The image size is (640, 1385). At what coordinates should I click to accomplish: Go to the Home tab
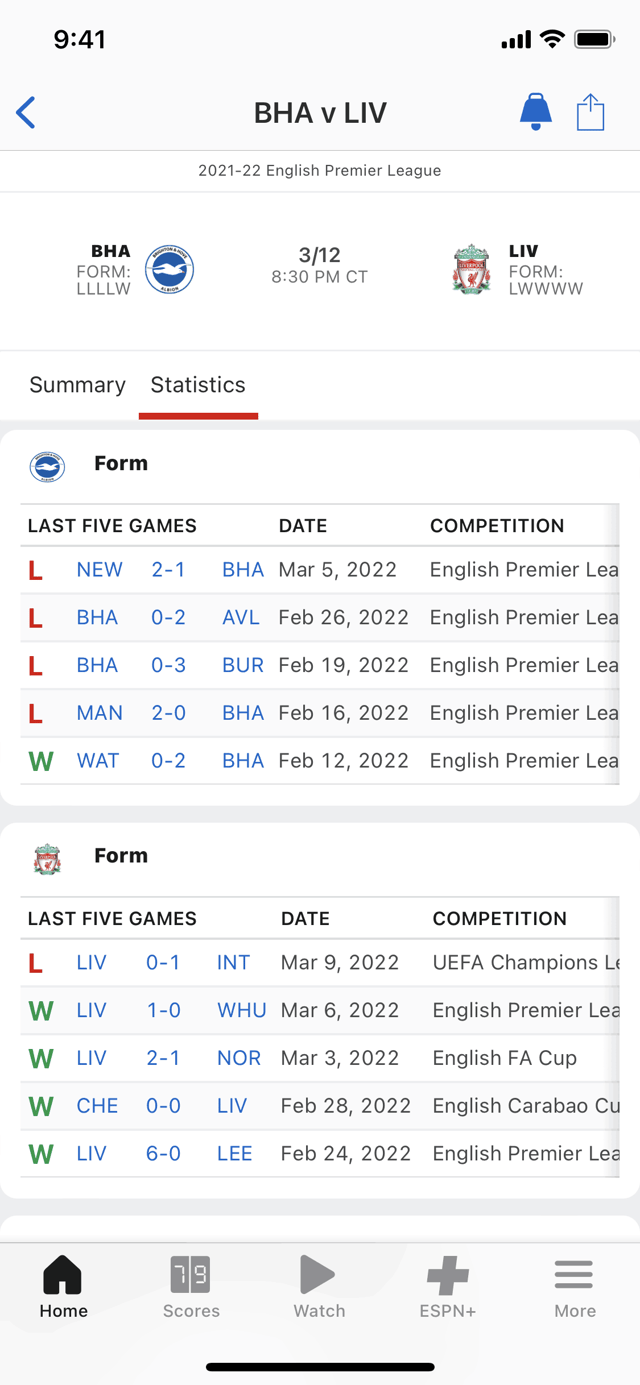[63, 1288]
